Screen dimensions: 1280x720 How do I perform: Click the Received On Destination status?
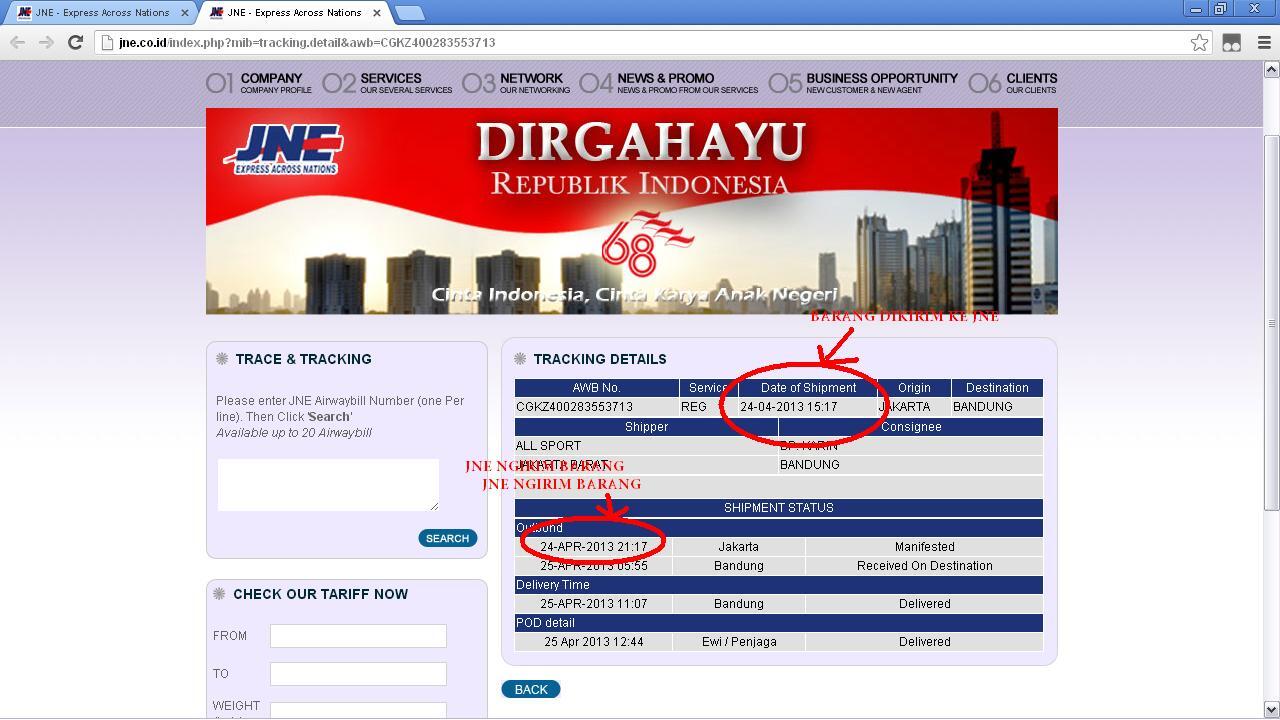tap(924, 566)
